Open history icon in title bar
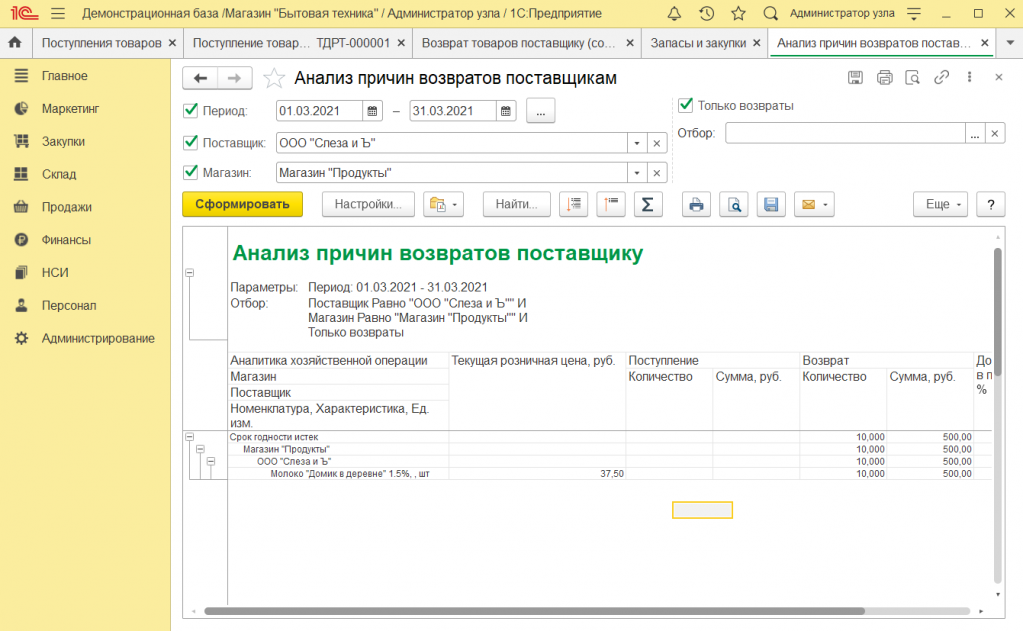1023x631 pixels. pyautogui.click(x=707, y=14)
